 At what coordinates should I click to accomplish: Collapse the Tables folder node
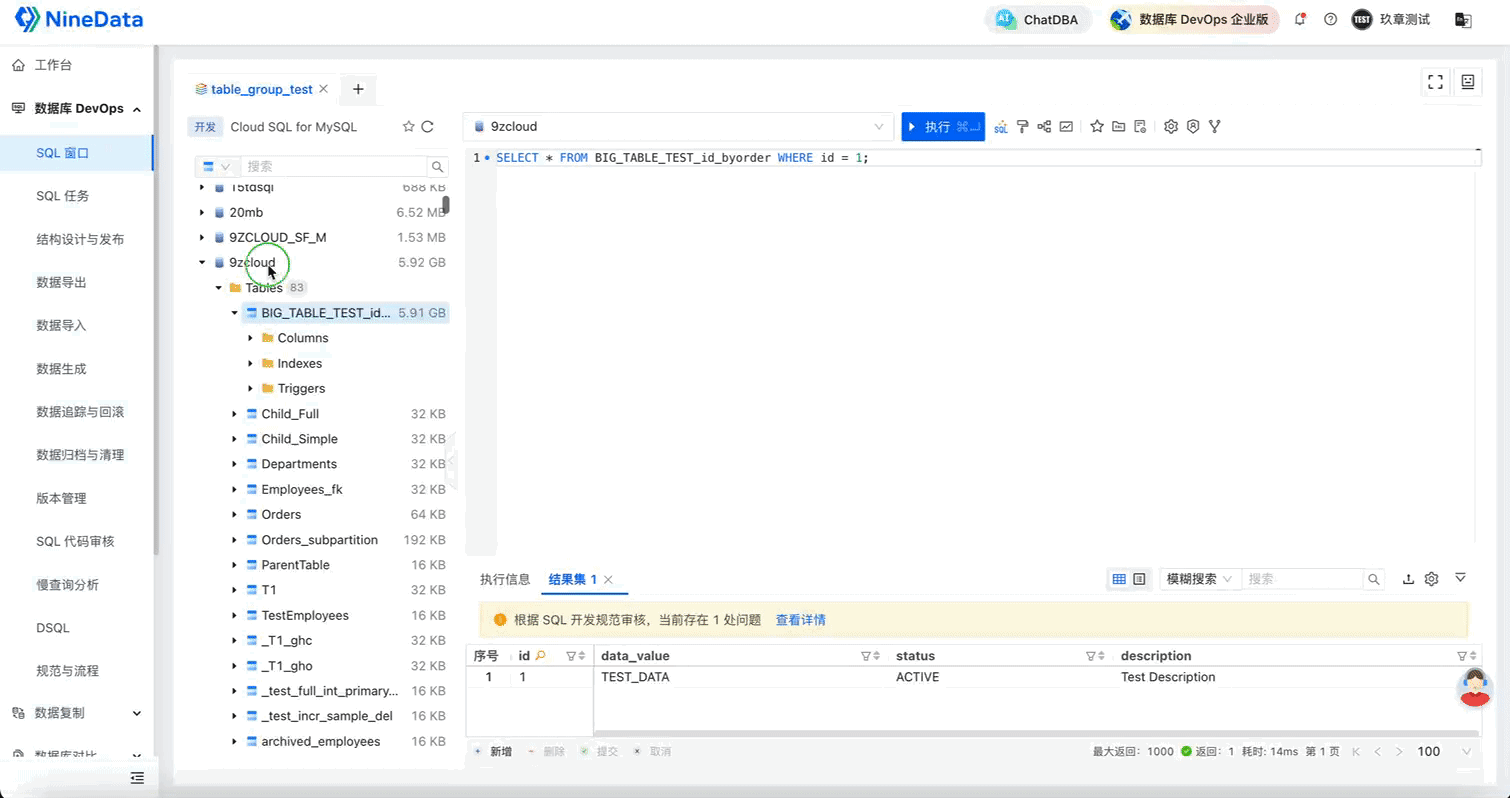pos(218,288)
